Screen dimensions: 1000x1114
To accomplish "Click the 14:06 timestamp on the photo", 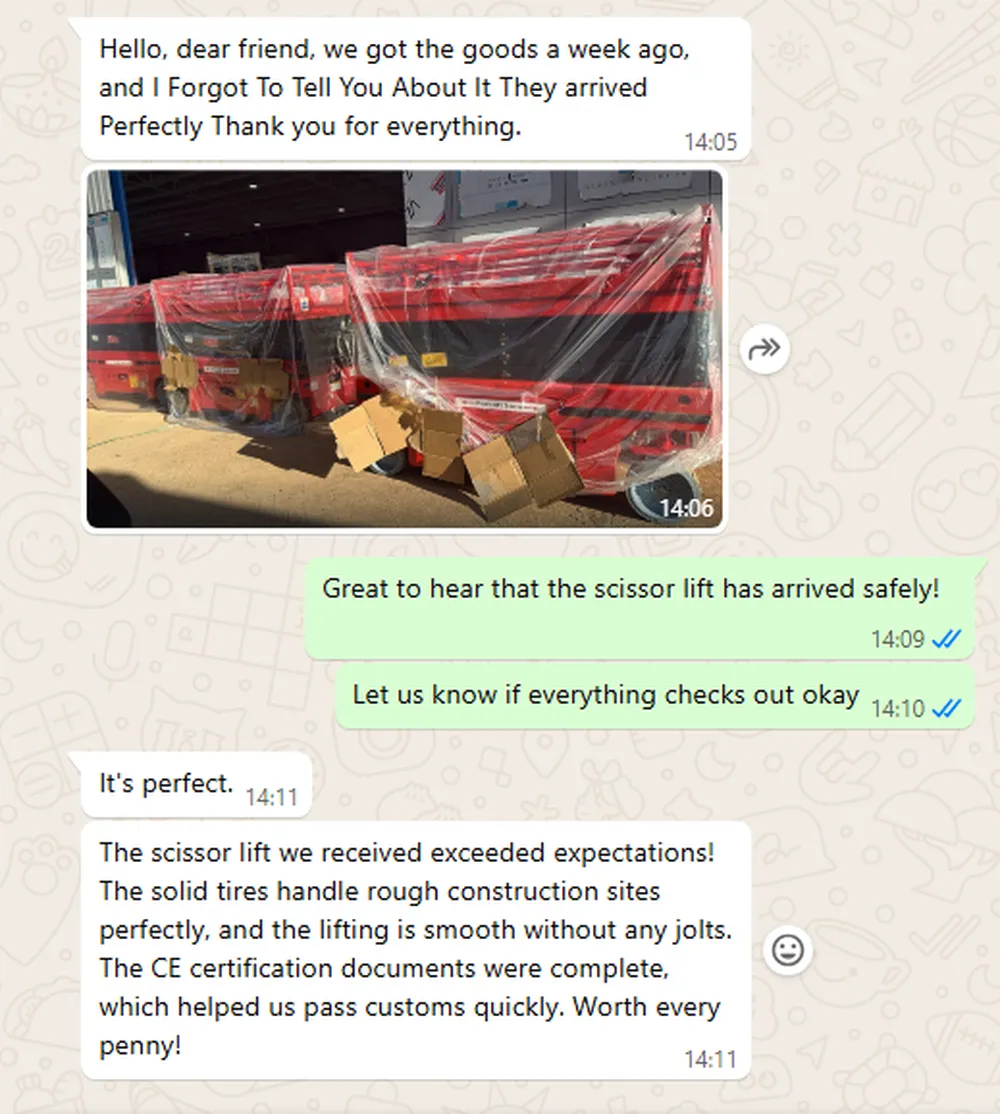I will 685,508.
